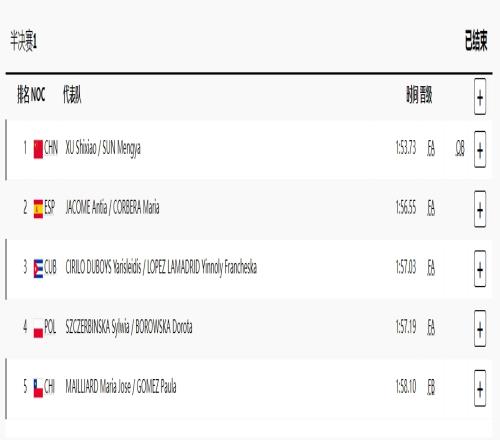Expand details for China team row
Viewport: 500px width, 440px height.
pyautogui.click(x=480, y=149)
